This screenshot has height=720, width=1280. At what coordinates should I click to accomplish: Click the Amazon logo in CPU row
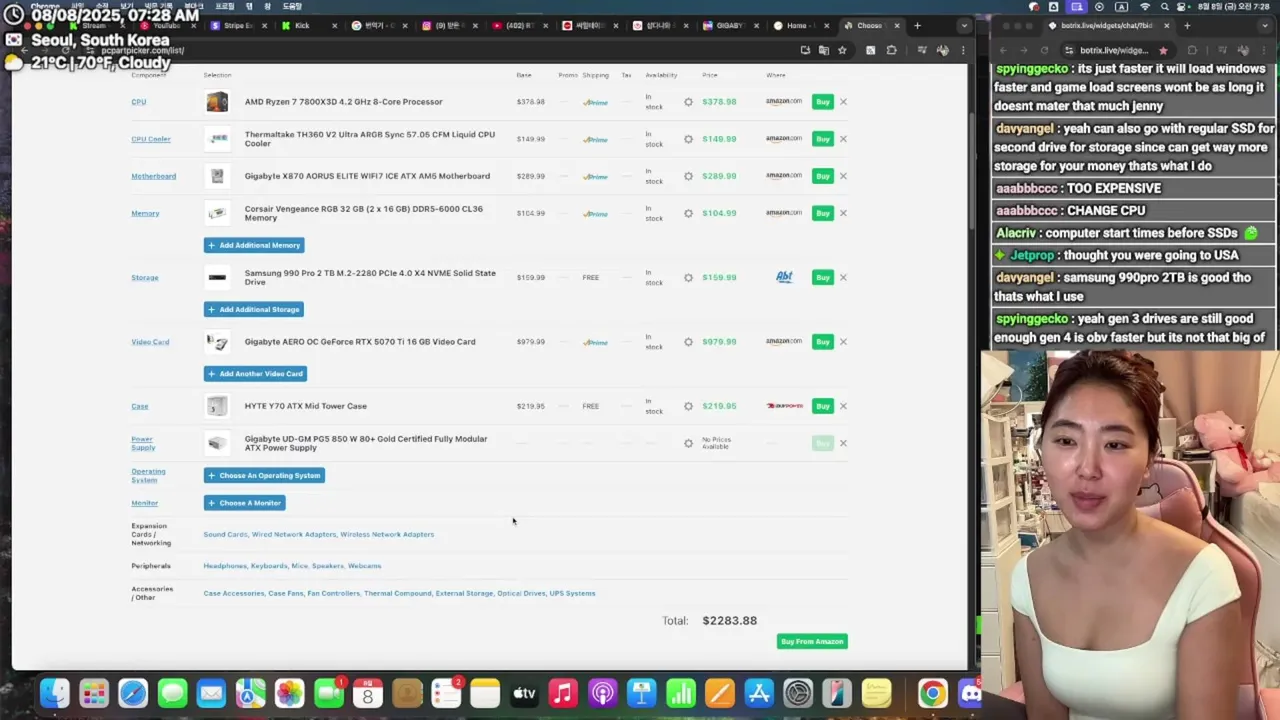[x=784, y=101]
